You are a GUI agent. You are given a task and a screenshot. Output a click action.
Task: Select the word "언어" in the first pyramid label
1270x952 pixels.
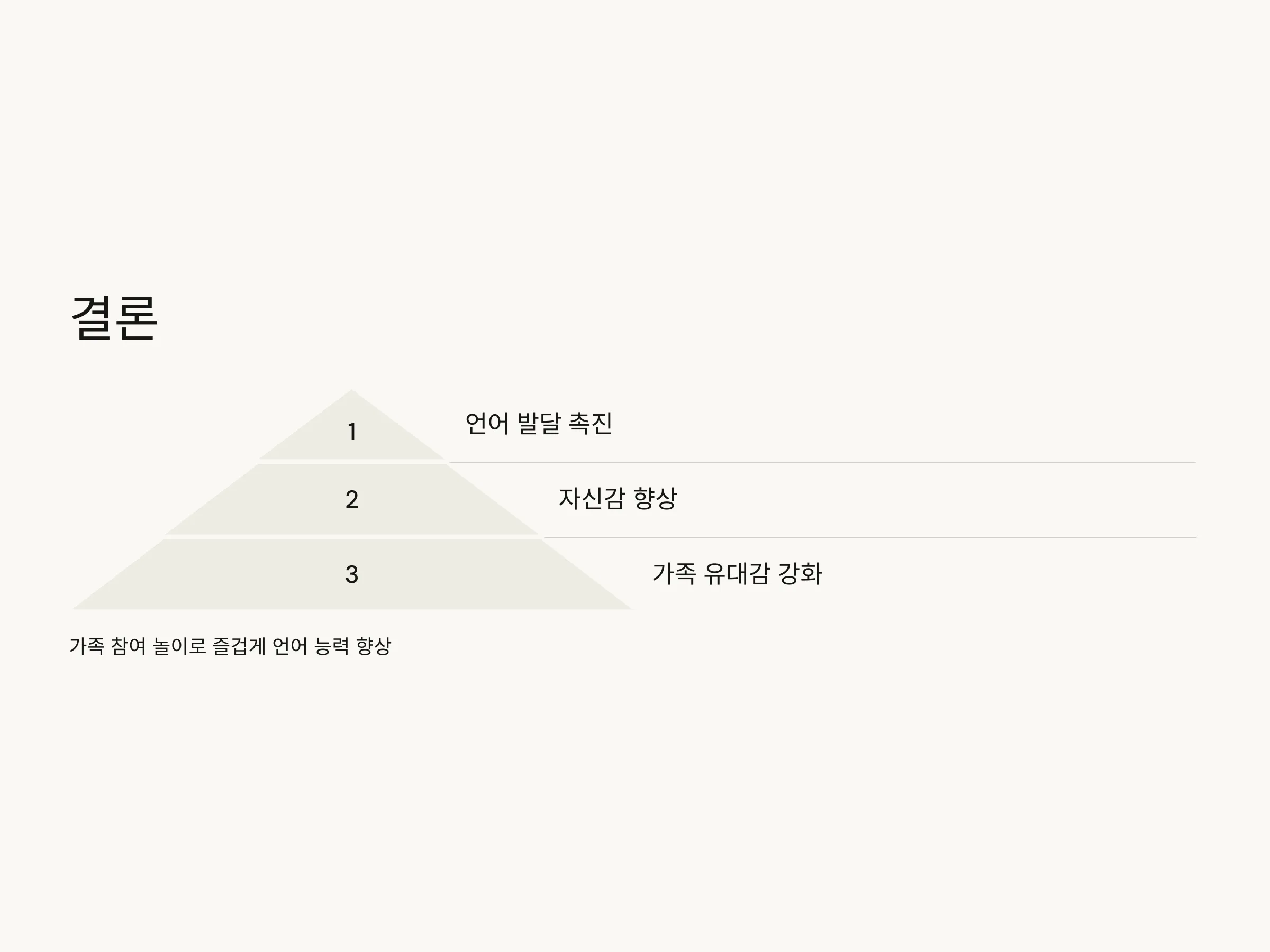click(x=487, y=424)
